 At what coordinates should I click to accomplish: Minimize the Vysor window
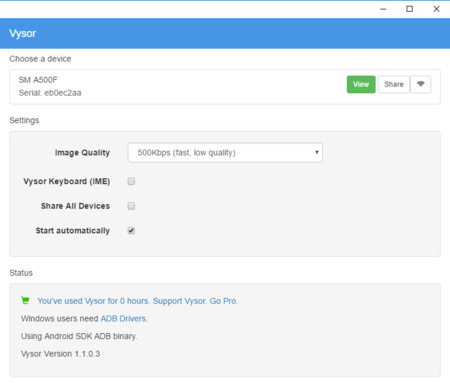383,9
